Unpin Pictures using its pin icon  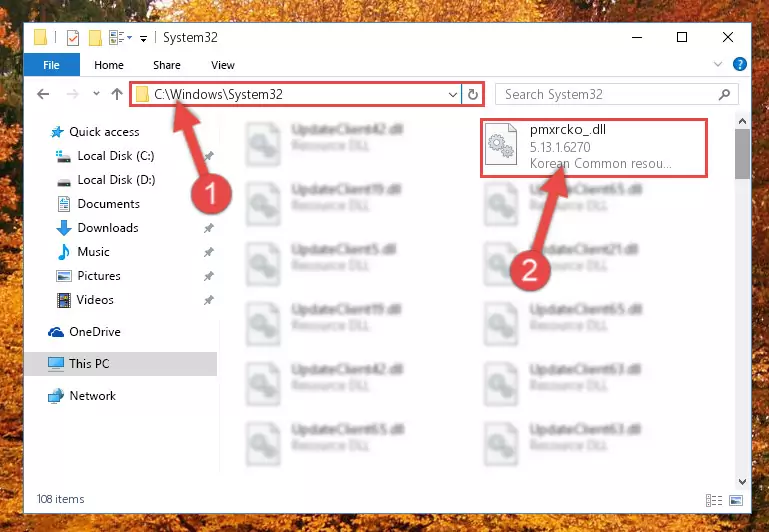(x=208, y=276)
